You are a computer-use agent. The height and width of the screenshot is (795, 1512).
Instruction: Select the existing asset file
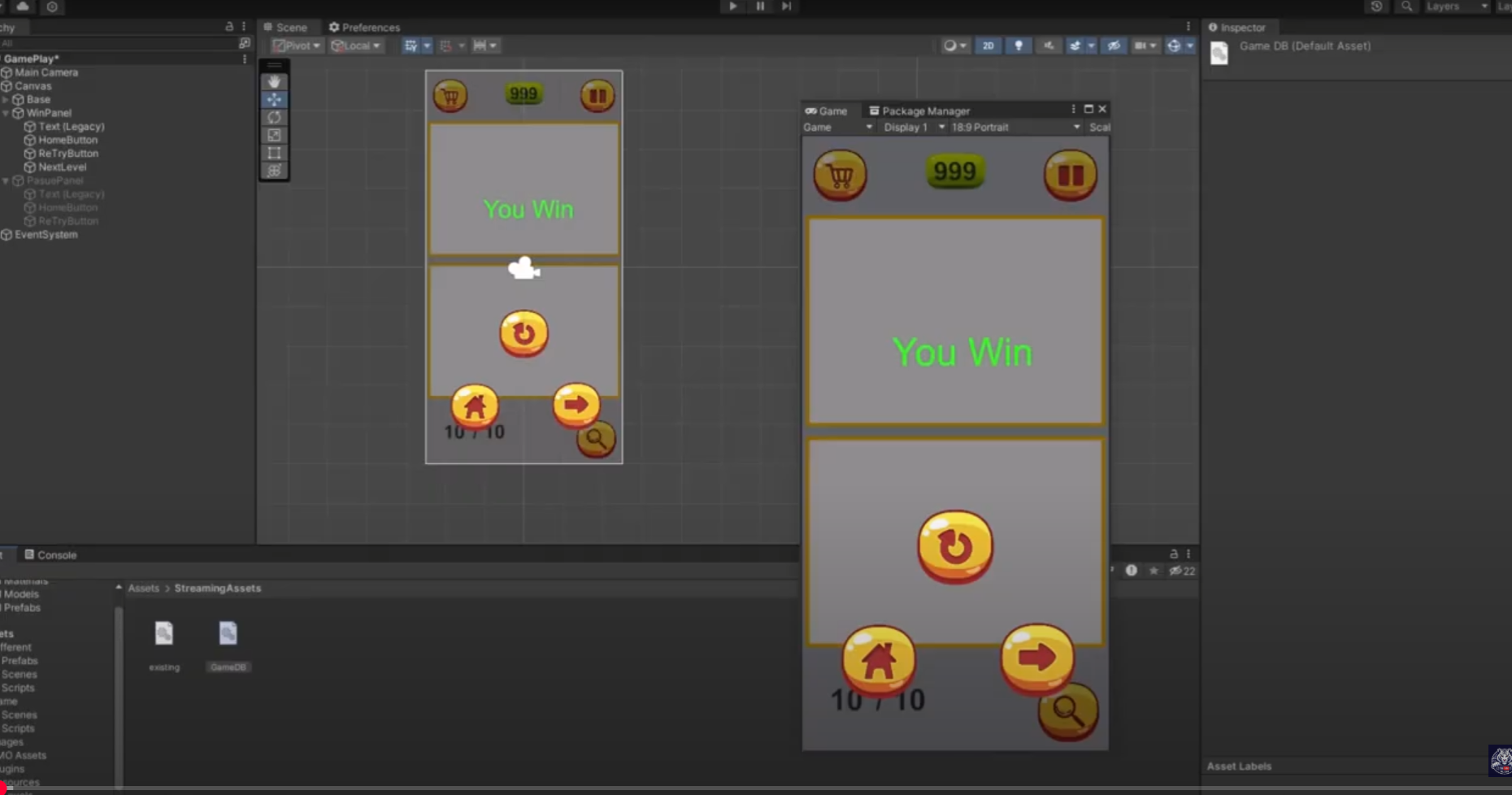coord(164,646)
